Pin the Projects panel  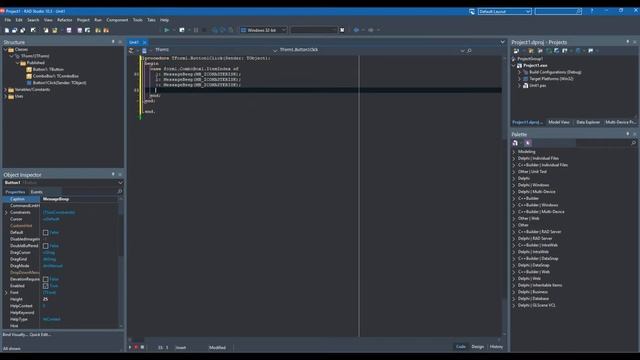627,42
